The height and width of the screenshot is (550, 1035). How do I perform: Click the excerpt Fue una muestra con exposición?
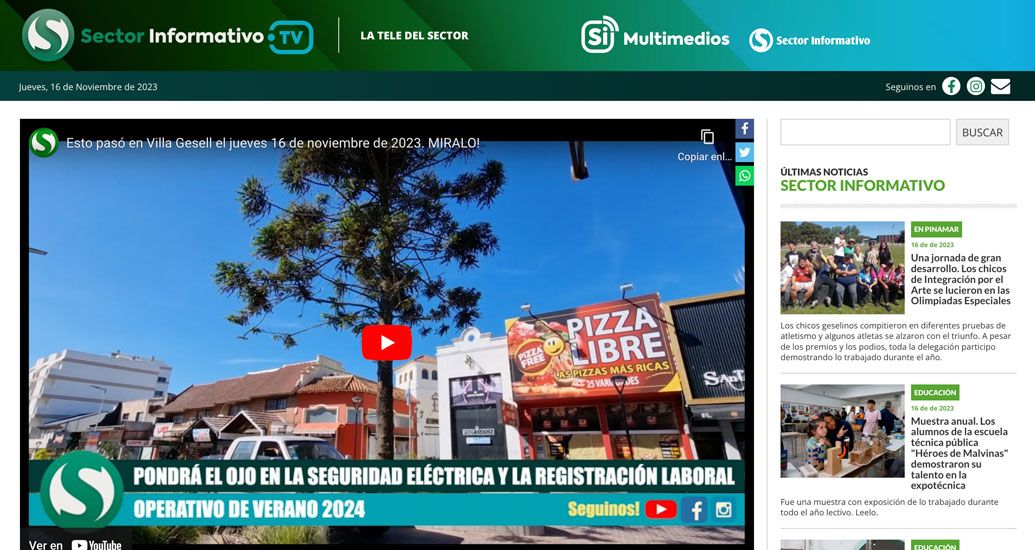889,507
